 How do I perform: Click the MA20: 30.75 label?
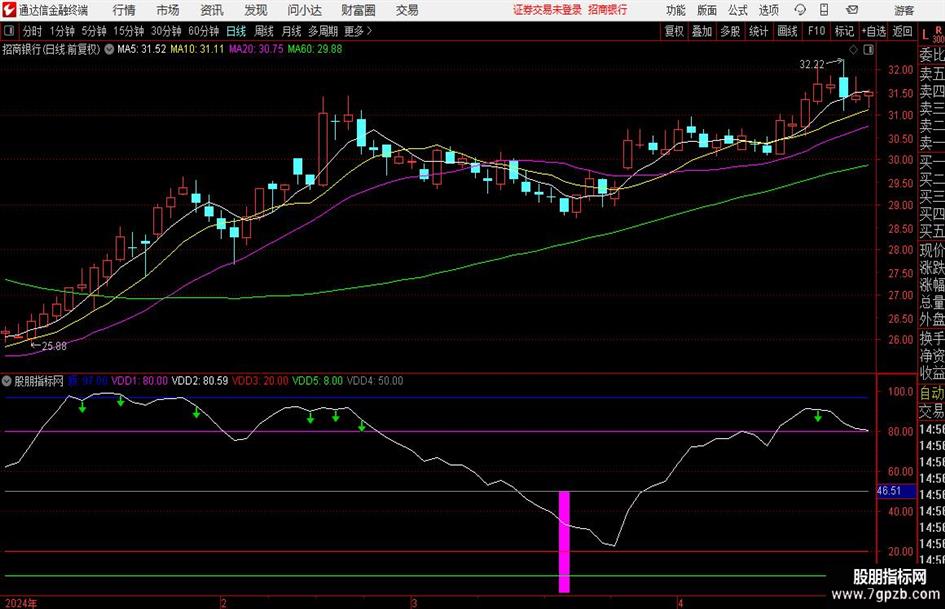256,49
